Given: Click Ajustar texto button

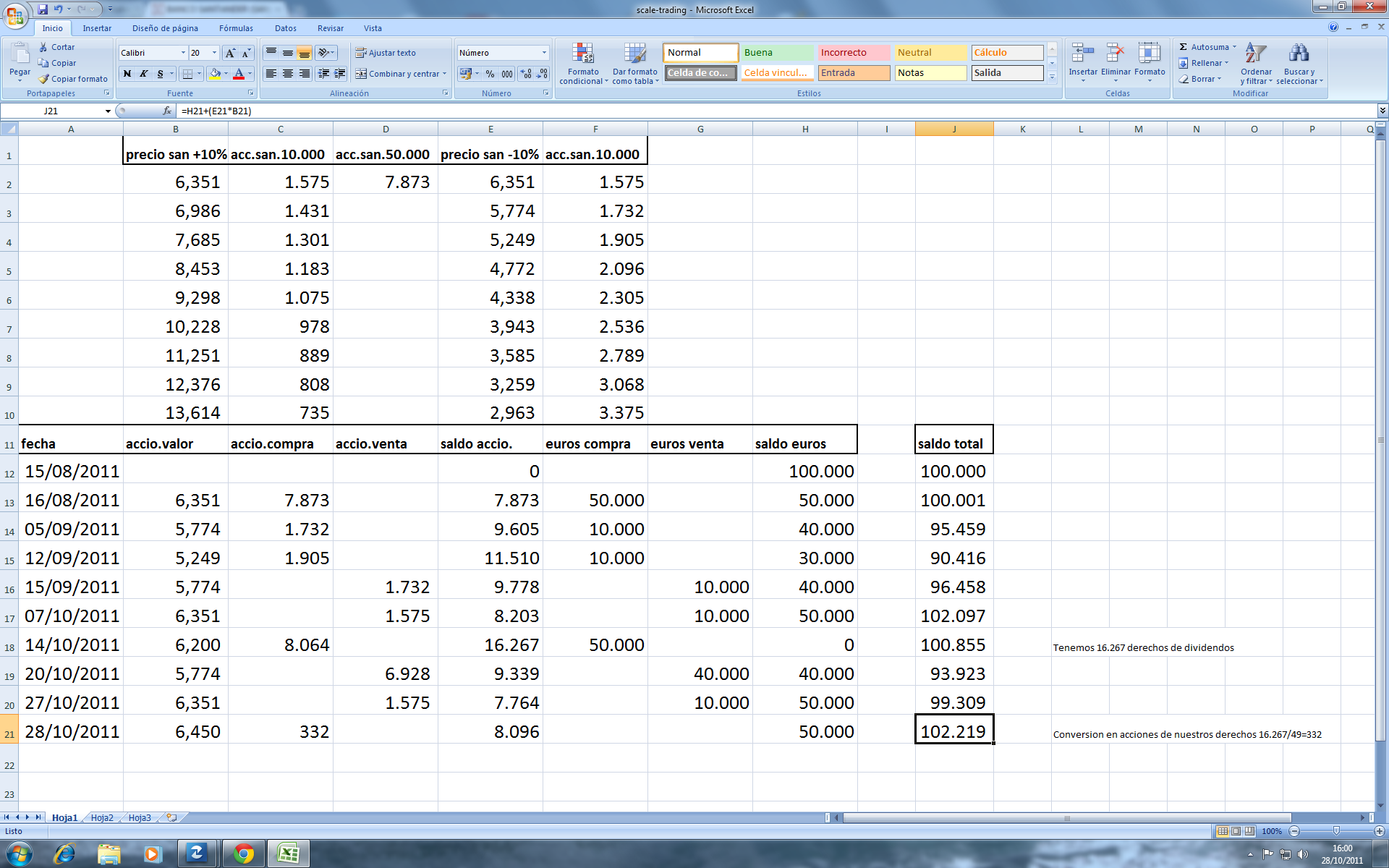Looking at the screenshot, I should point(386,53).
